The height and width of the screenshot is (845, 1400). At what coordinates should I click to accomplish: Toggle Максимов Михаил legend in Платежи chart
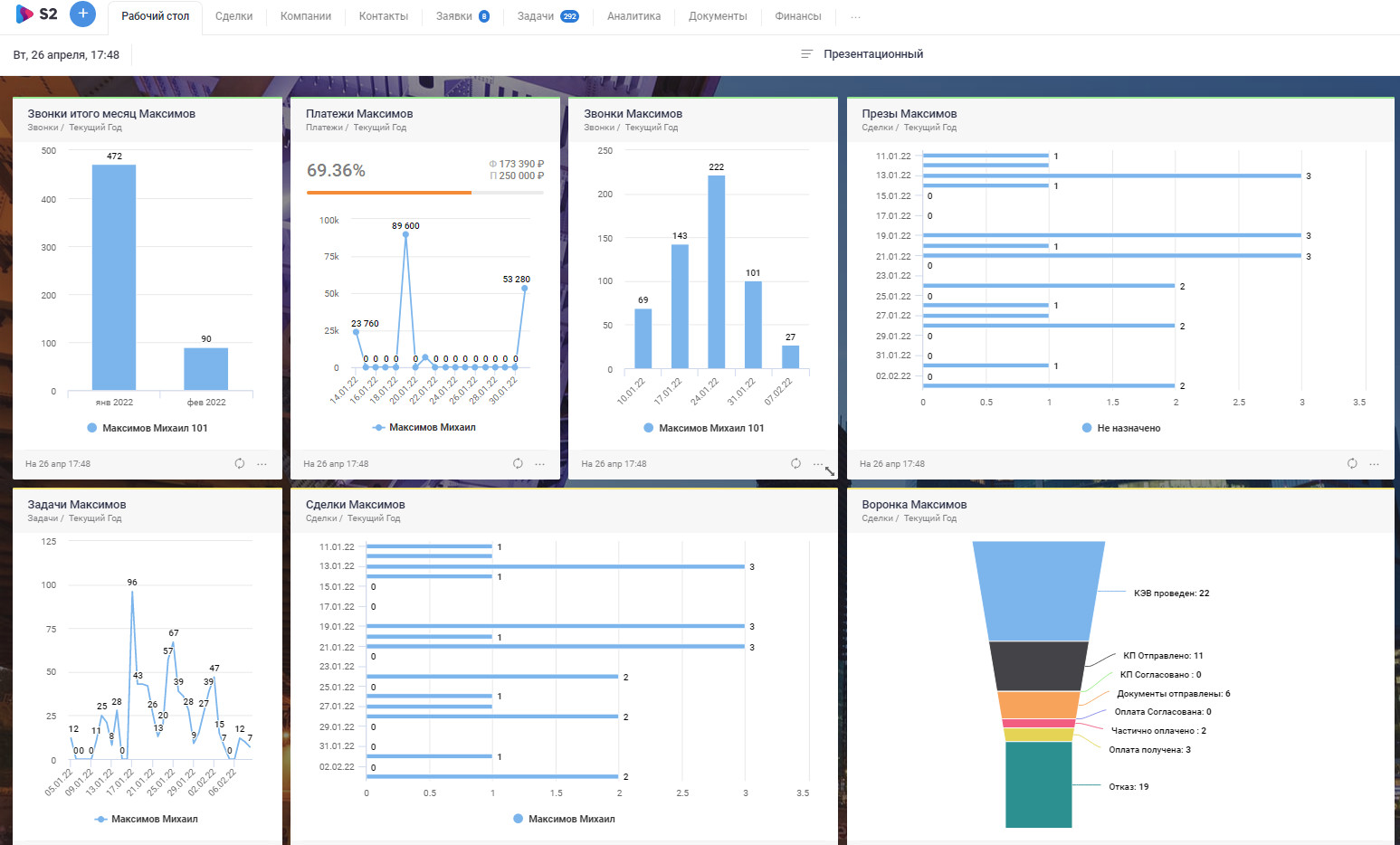424,427
